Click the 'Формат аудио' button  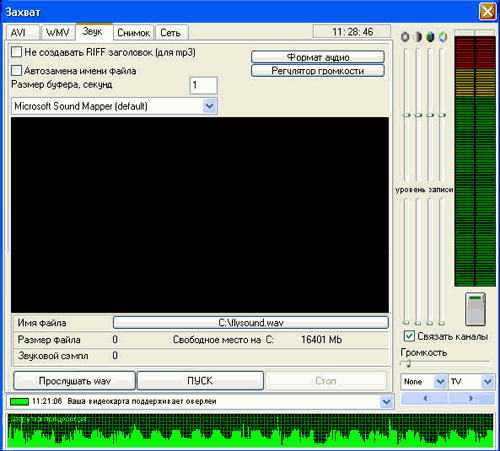point(318,57)
